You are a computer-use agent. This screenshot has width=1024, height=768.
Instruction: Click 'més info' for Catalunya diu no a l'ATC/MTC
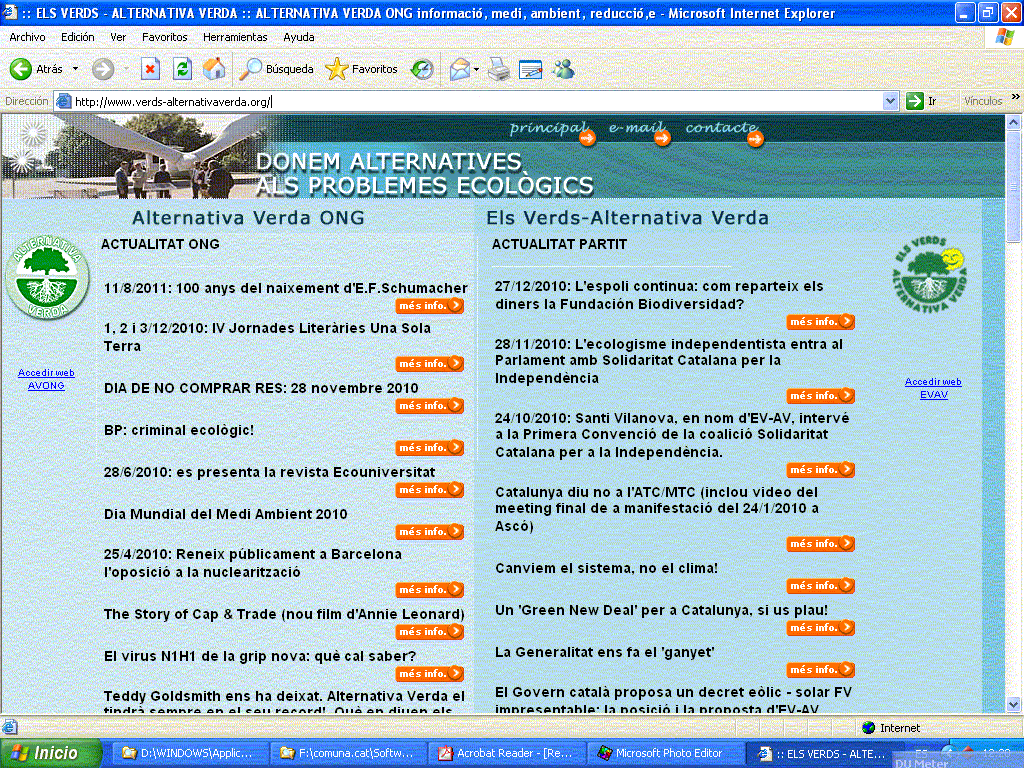coord(821,544)
